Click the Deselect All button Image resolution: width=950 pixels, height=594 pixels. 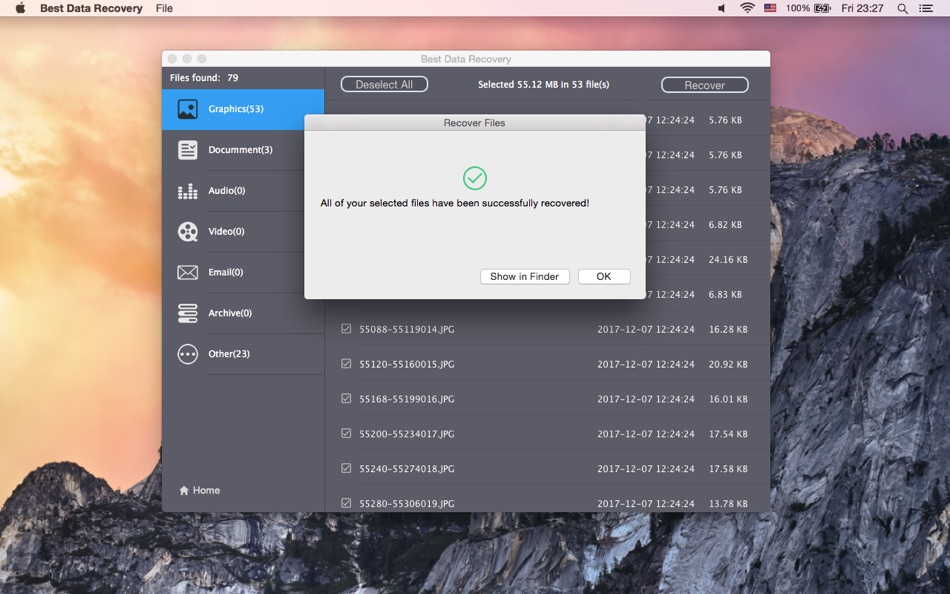(384, 85)
